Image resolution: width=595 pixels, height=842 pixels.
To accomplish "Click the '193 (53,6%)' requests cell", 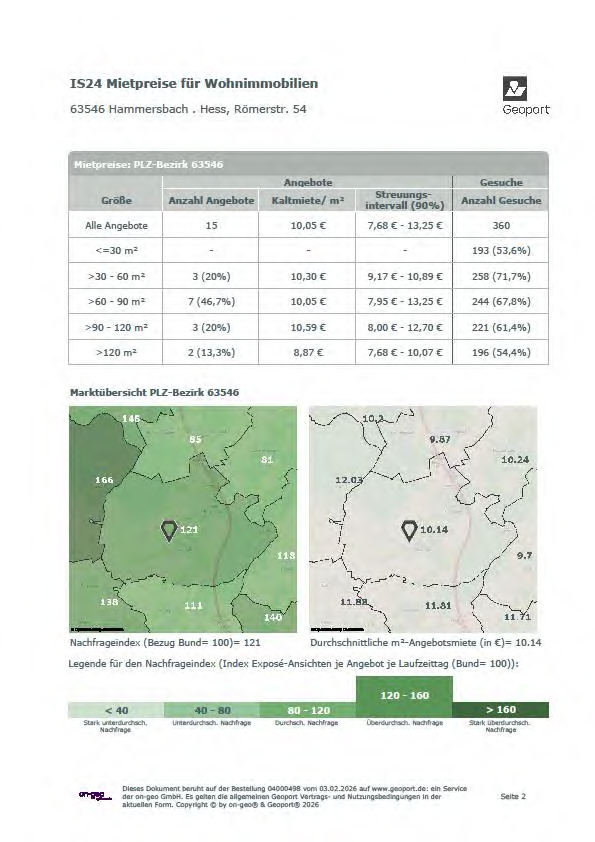I will click(501, 251).
